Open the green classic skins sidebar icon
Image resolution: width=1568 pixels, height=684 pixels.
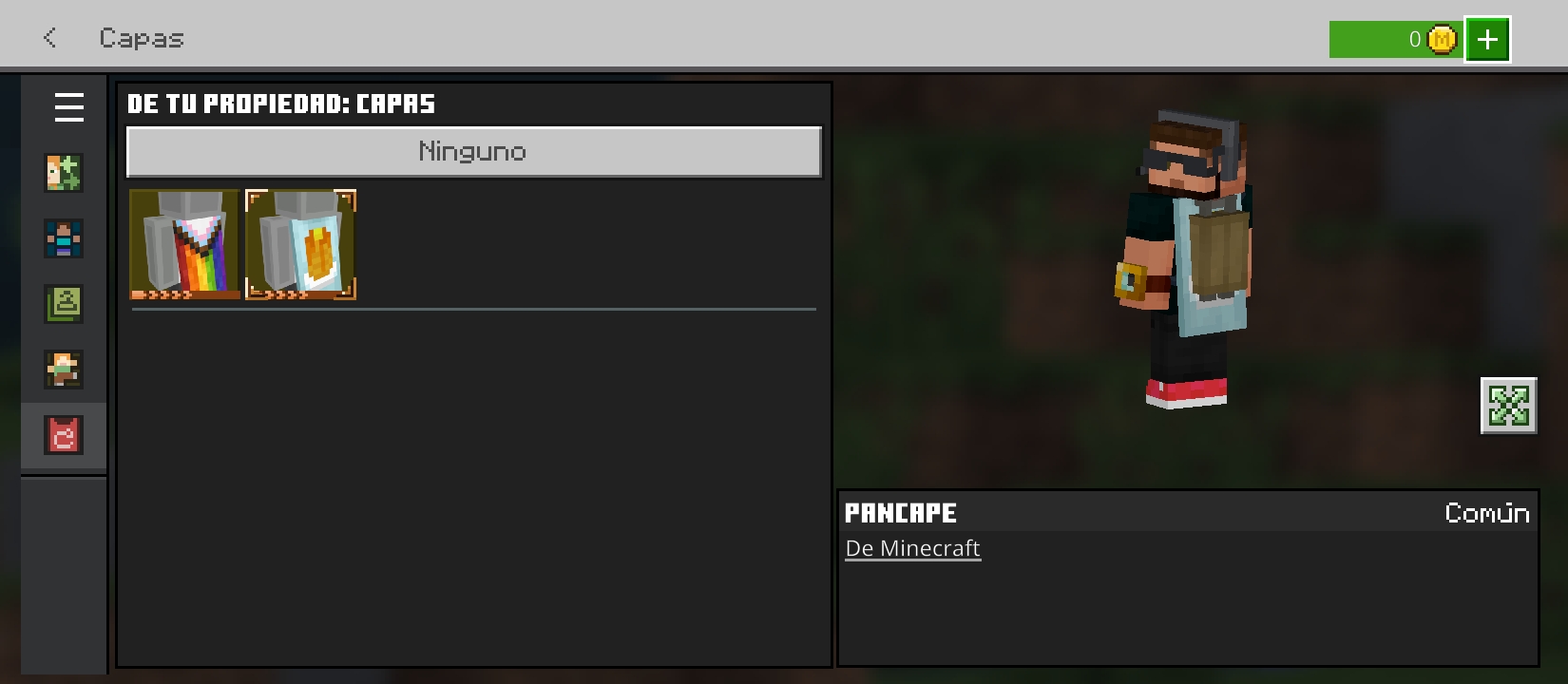(x=64, y=304)
